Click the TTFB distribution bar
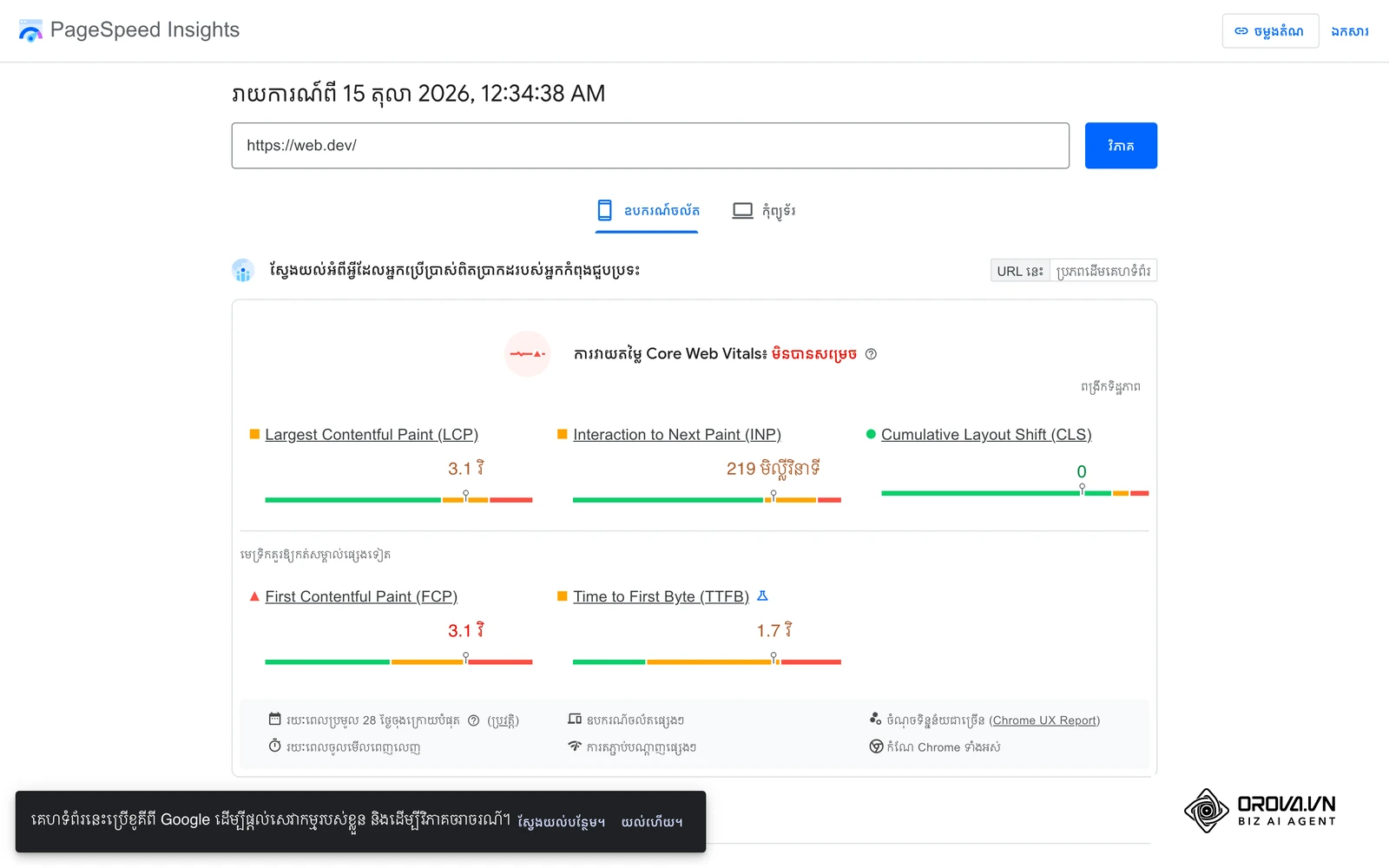 click(x=707, y=662)
